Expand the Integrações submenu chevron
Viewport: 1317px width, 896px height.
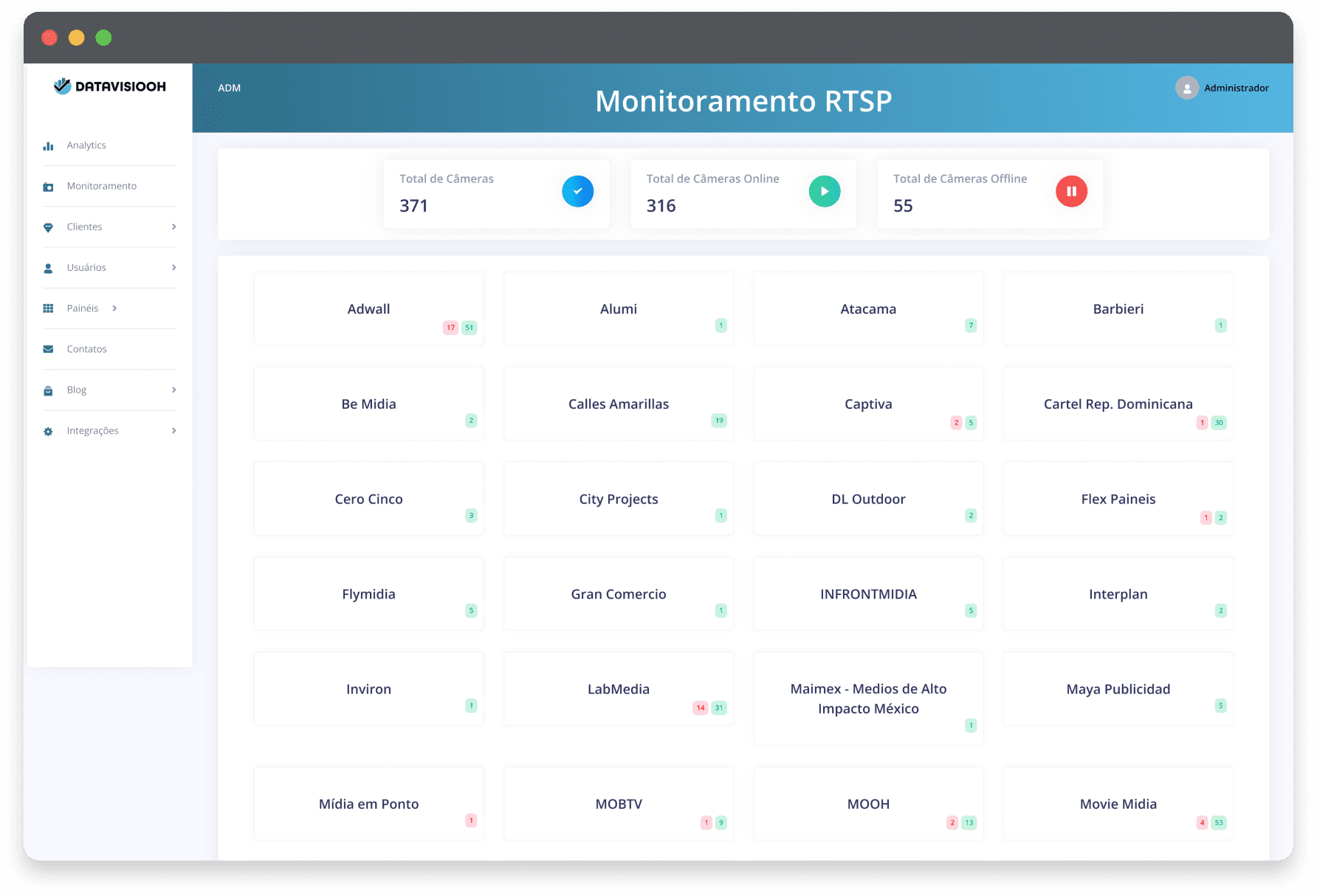[173, 430]
